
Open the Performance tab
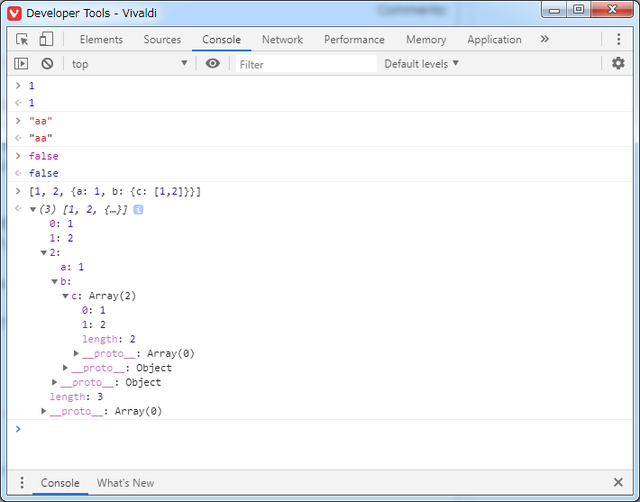(354, 40)
